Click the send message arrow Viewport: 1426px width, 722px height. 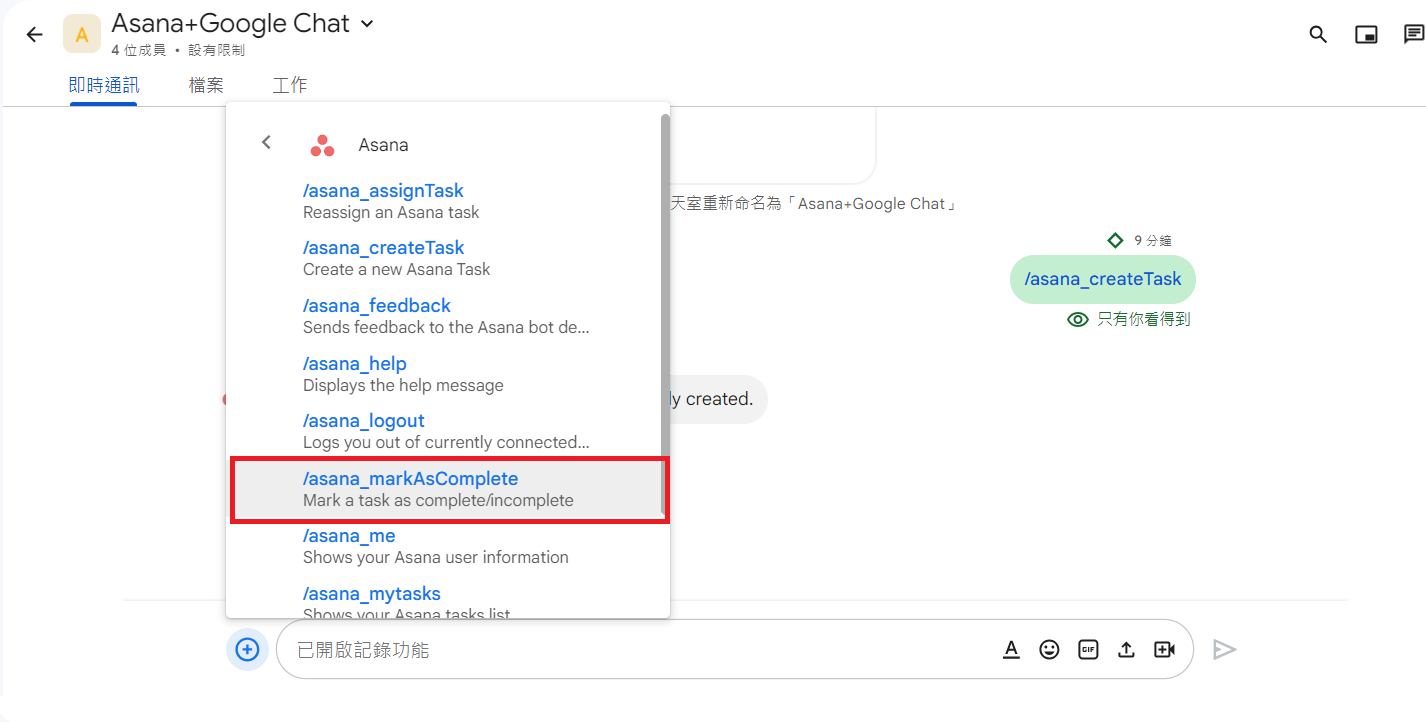point(1224,650)
